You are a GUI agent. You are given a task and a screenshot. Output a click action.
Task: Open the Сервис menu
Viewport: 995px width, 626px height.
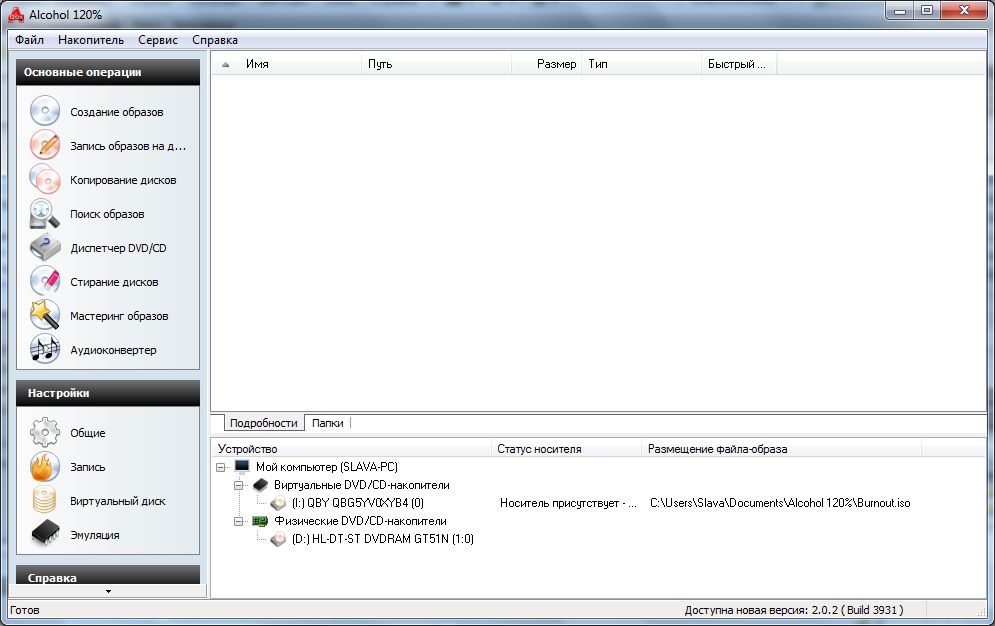[158, 40]
